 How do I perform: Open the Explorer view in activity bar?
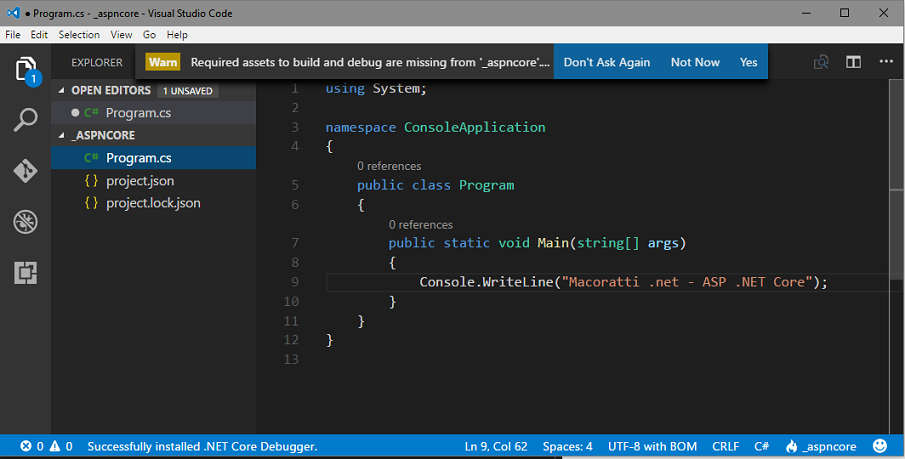(26, 70)
